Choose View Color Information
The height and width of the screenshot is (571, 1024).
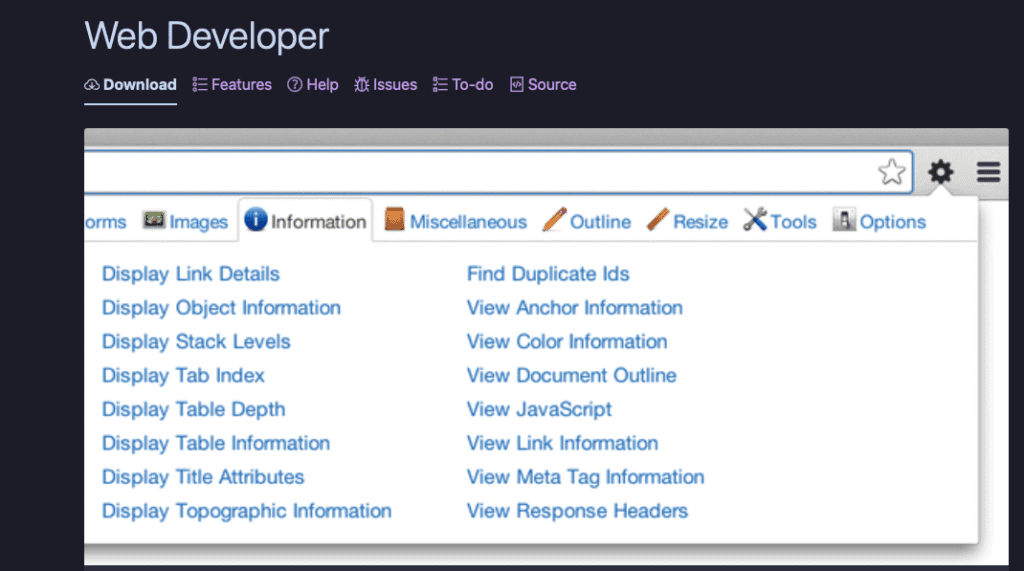pos(566,342)
